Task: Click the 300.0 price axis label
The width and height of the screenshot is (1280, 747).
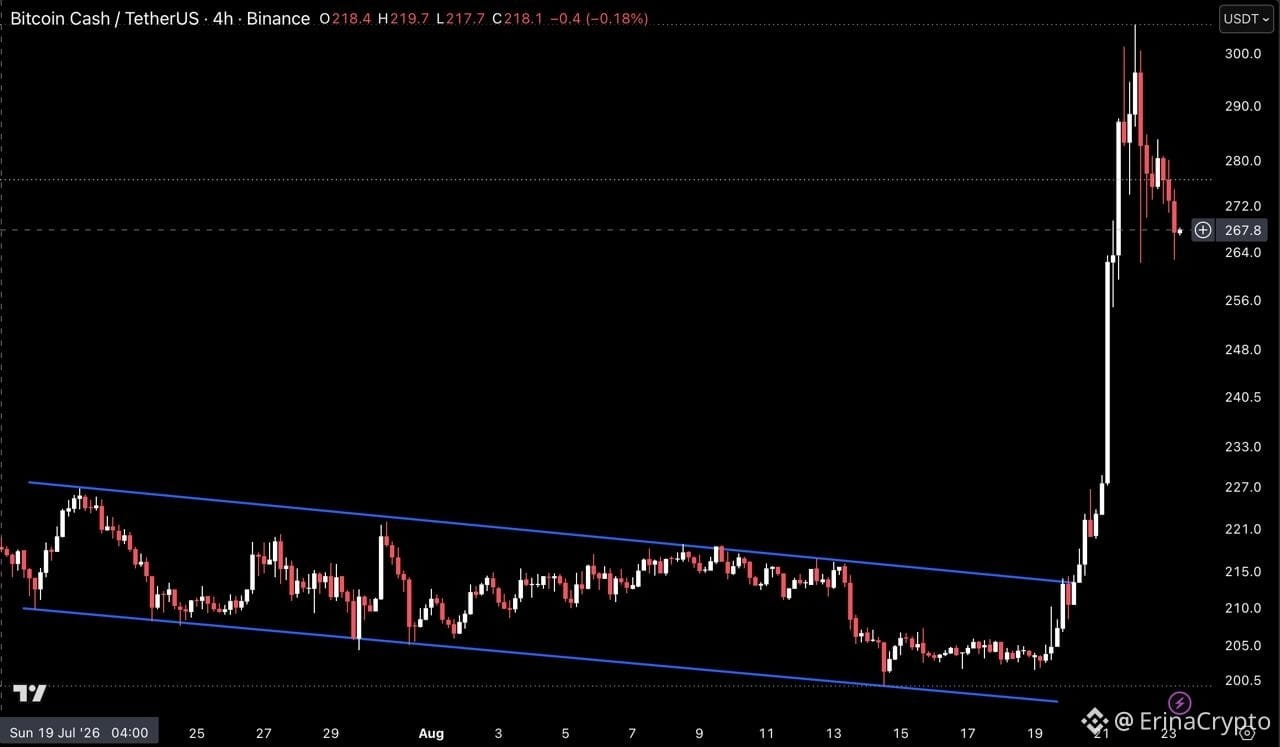Action: pyautogui.click(x=1243, y=54)
